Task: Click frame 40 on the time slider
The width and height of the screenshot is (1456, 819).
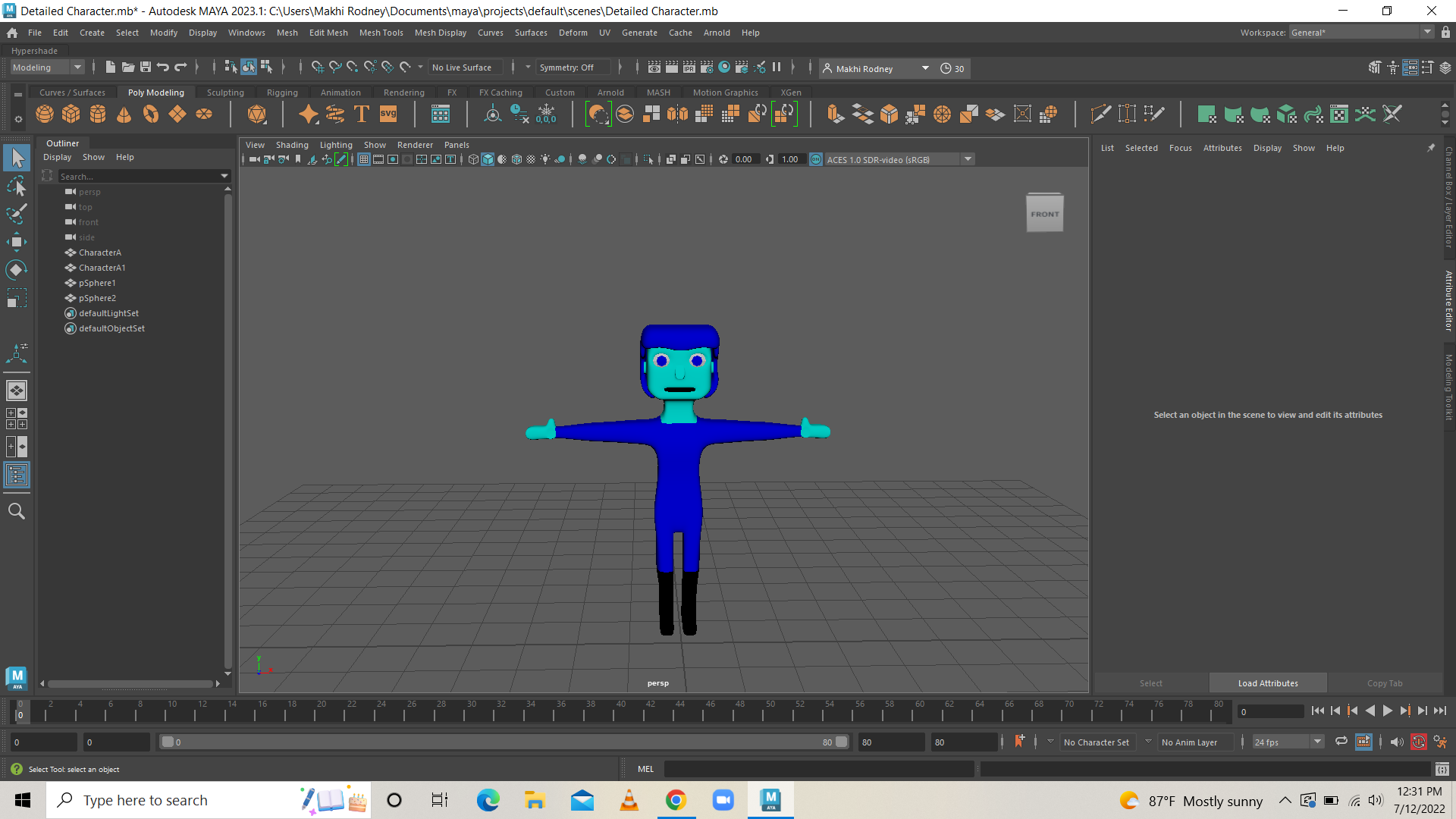Action: tap(621, 711)
